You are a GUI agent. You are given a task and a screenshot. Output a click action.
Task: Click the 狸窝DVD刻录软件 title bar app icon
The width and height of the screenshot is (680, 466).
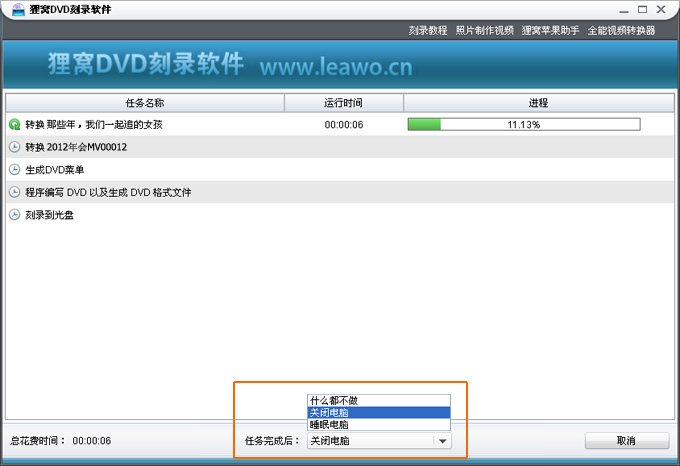[18, 10]
